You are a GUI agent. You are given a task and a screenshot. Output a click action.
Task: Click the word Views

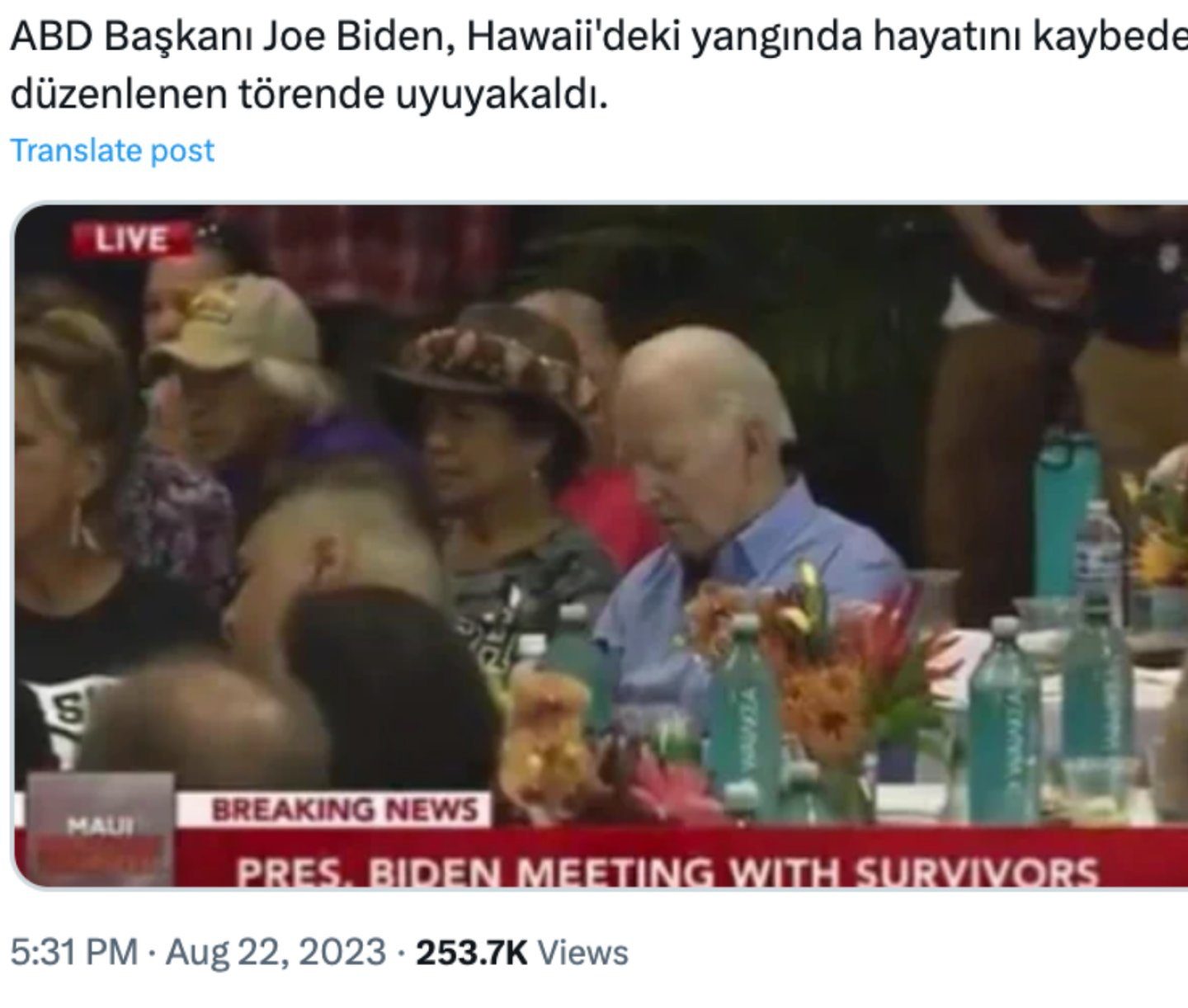(582, 952)
